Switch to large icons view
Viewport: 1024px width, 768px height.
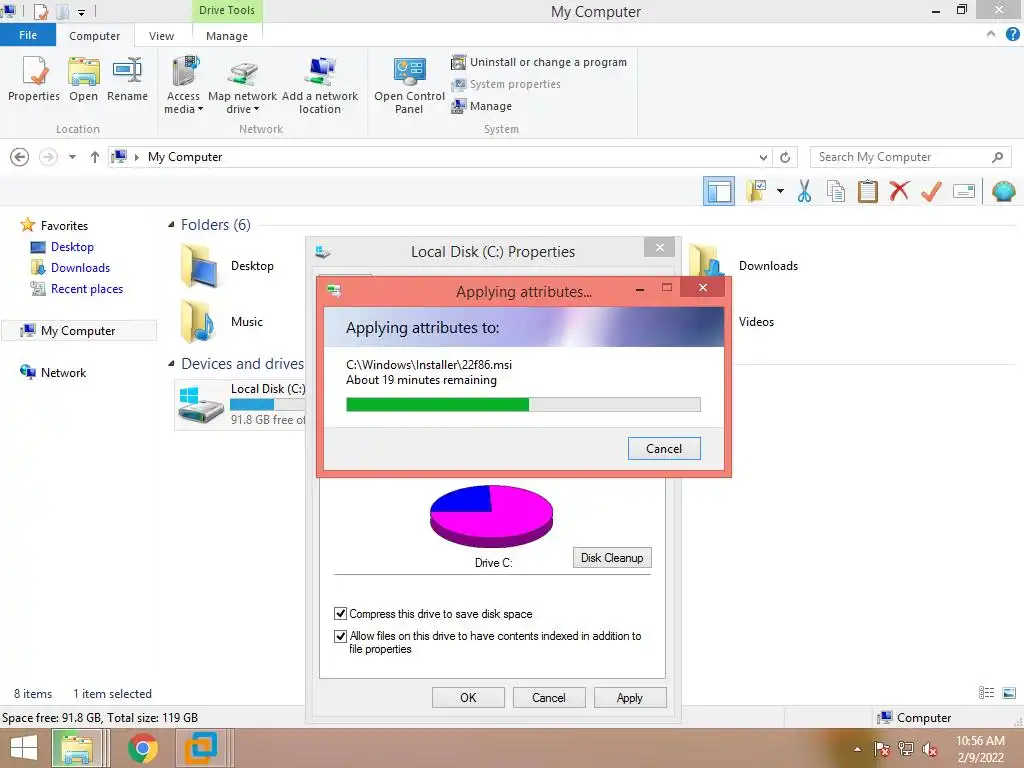[1009, 693]
